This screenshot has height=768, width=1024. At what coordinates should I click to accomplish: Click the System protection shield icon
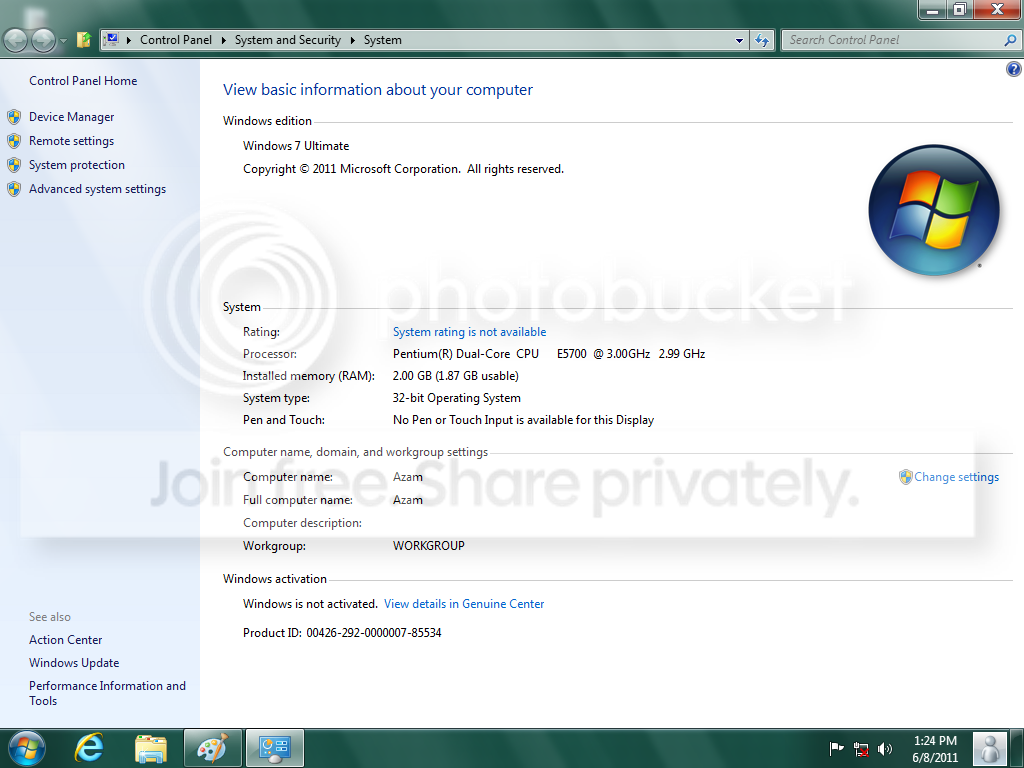click(14, 165)
